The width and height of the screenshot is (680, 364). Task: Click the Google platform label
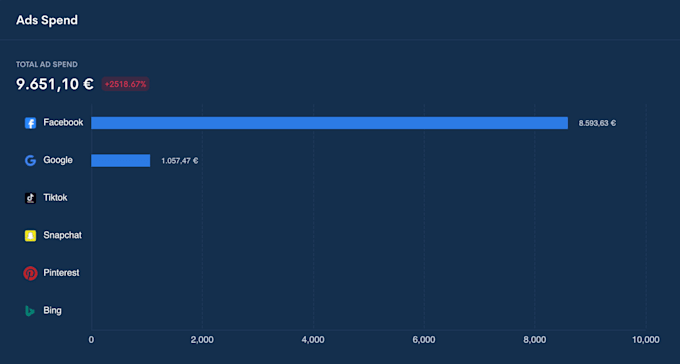[58, 160]
